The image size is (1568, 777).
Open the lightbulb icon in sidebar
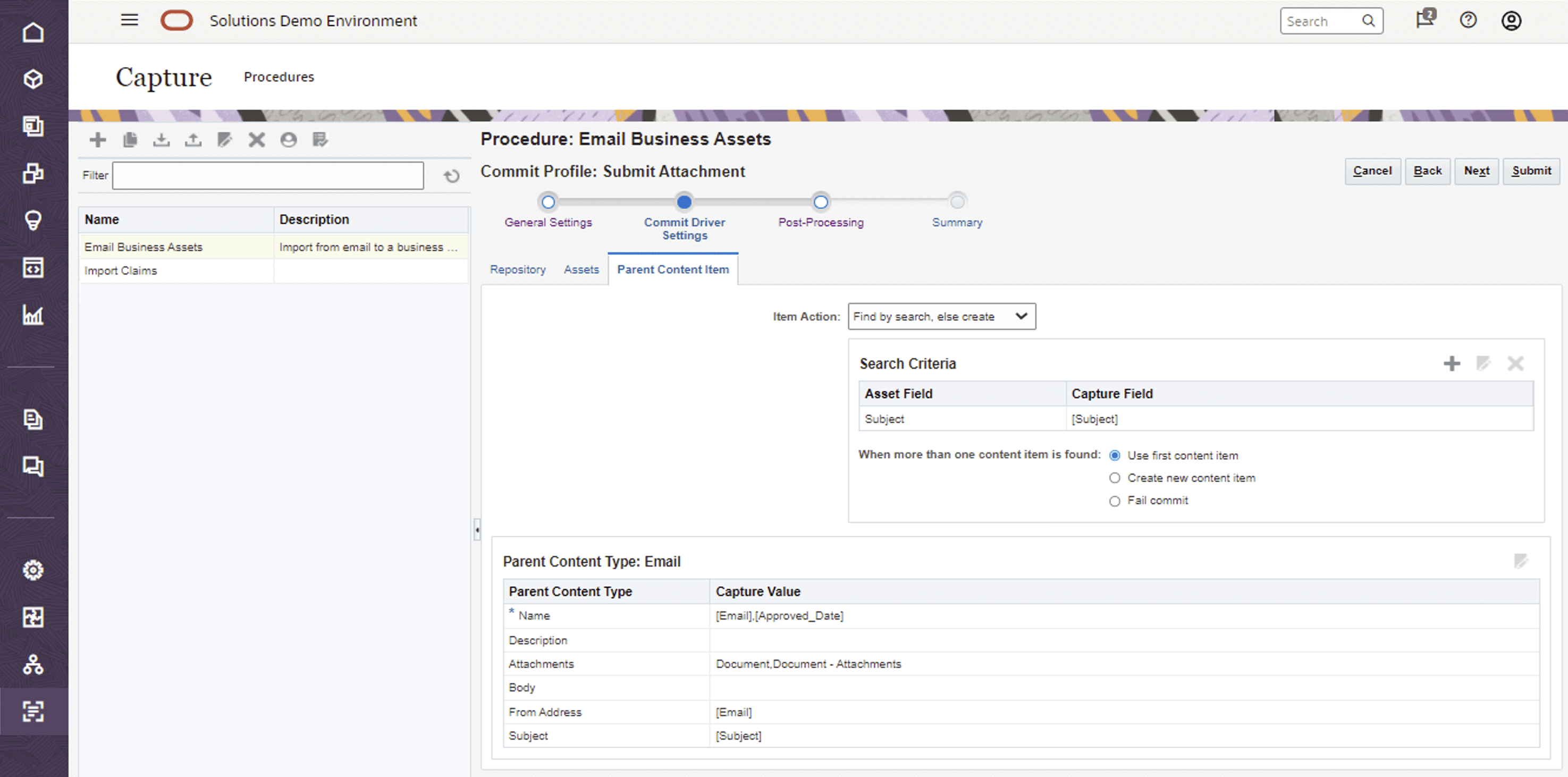[x=33, y=219]
